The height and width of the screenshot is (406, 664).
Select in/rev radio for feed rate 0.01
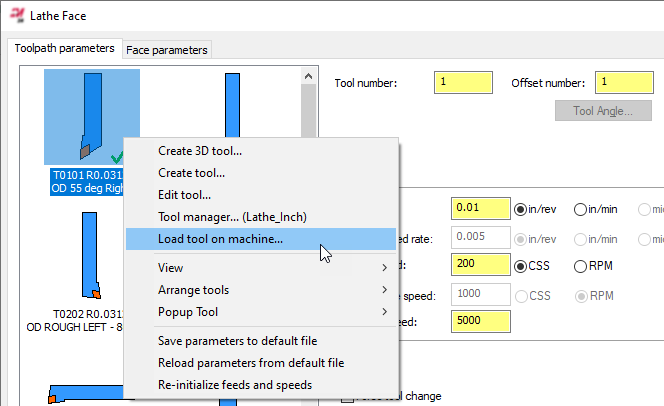[x=520, y=210]
